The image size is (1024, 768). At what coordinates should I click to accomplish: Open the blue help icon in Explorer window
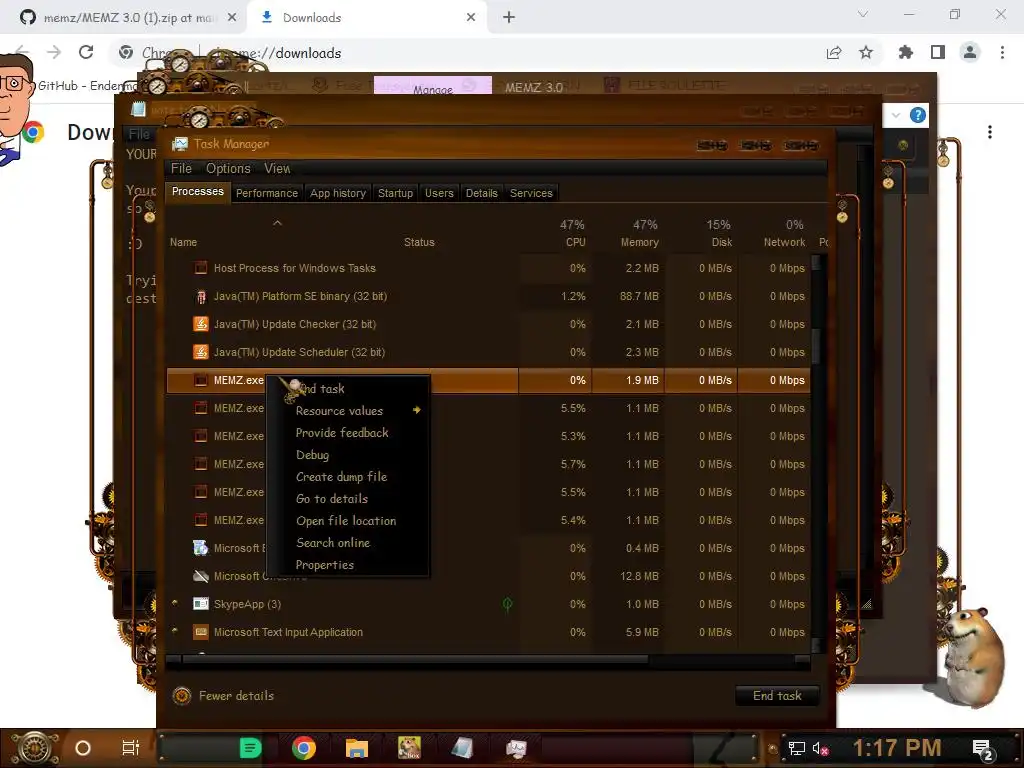click(918, 116)
